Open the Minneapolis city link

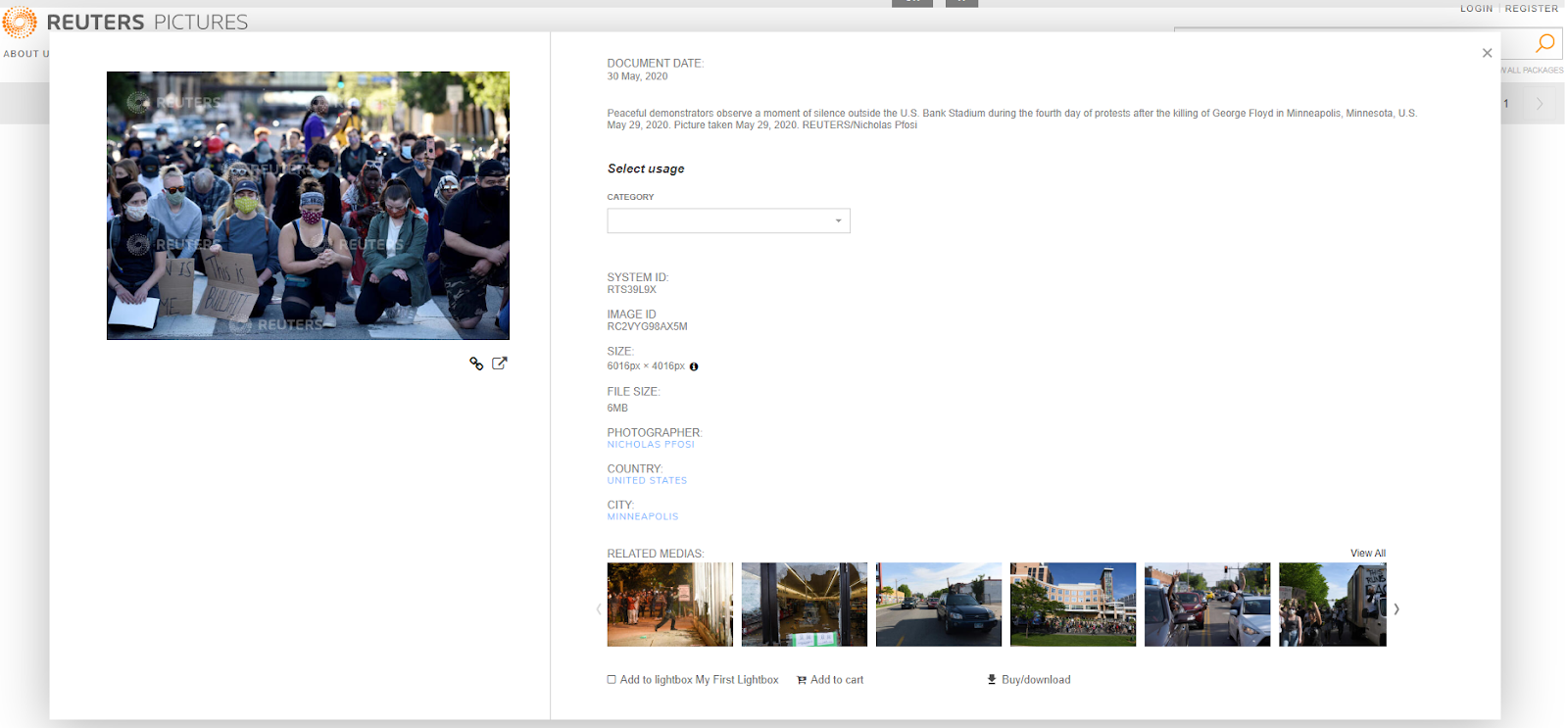[x=643, y=517]
